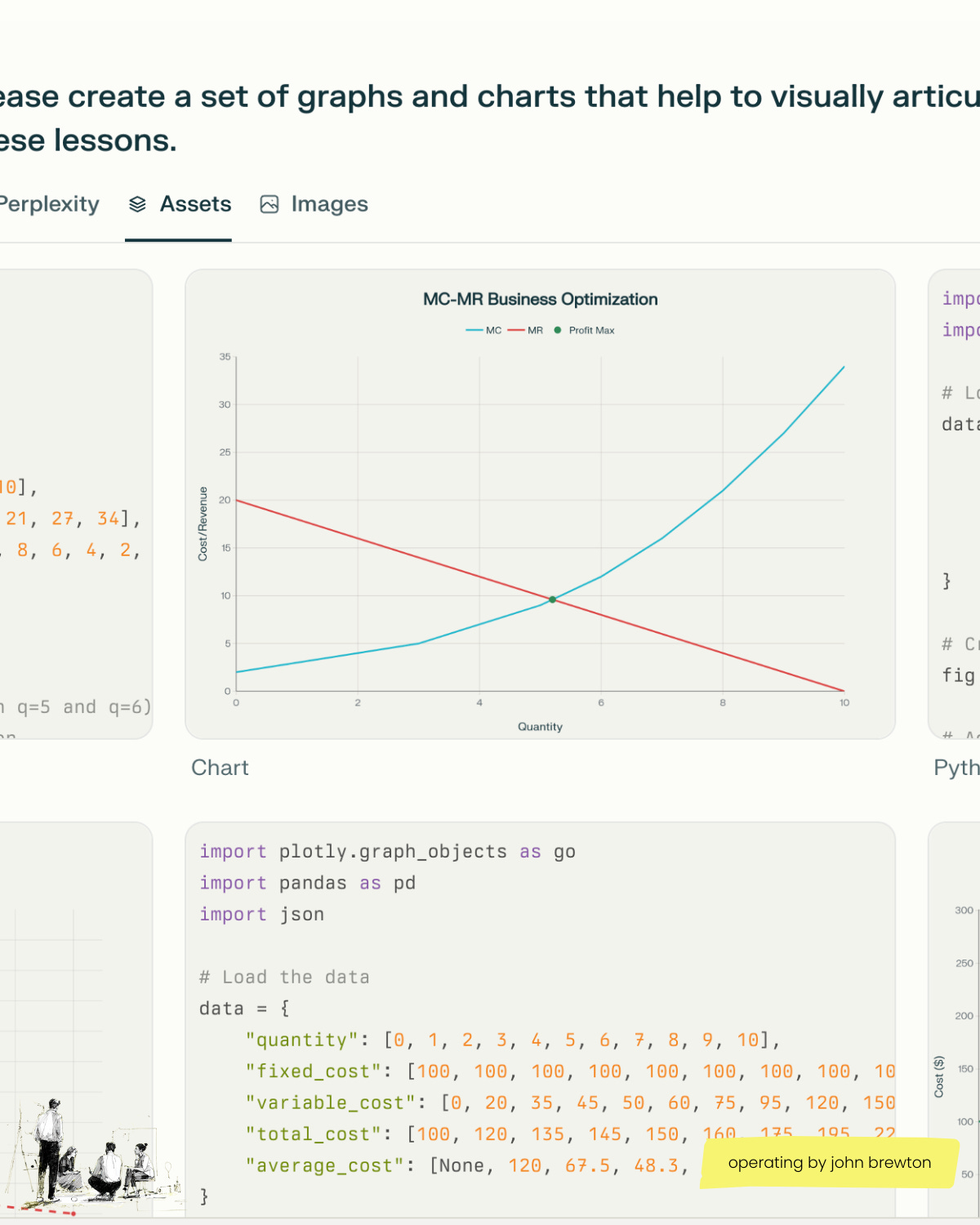Click the 'Chart' label under the graph
Screen dimensions: 980x1225
[x=220, y=768]
